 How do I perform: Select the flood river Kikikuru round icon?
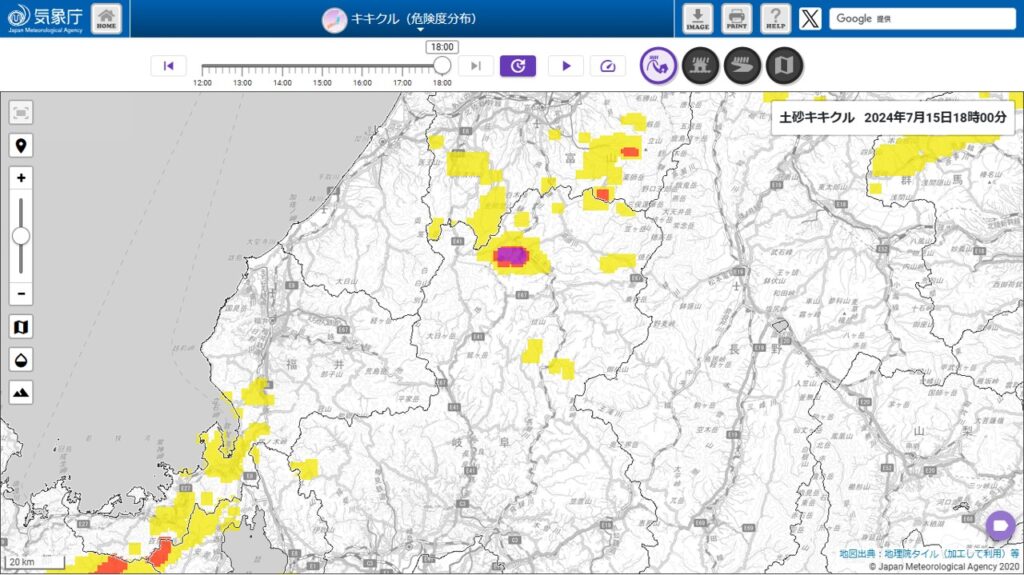point(742,65)
